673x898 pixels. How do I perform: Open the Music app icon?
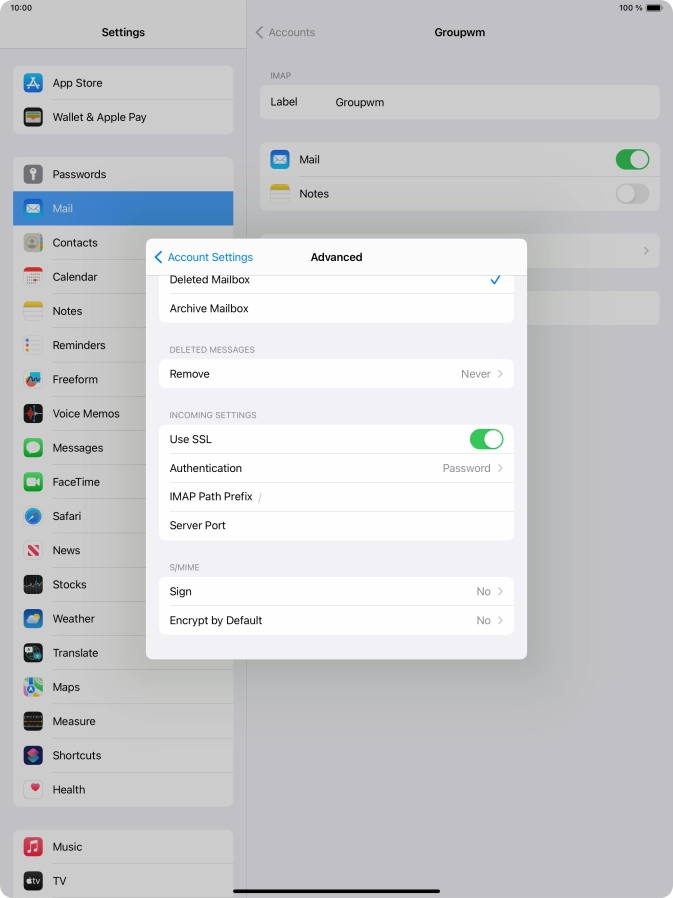(x=34, y=846)
